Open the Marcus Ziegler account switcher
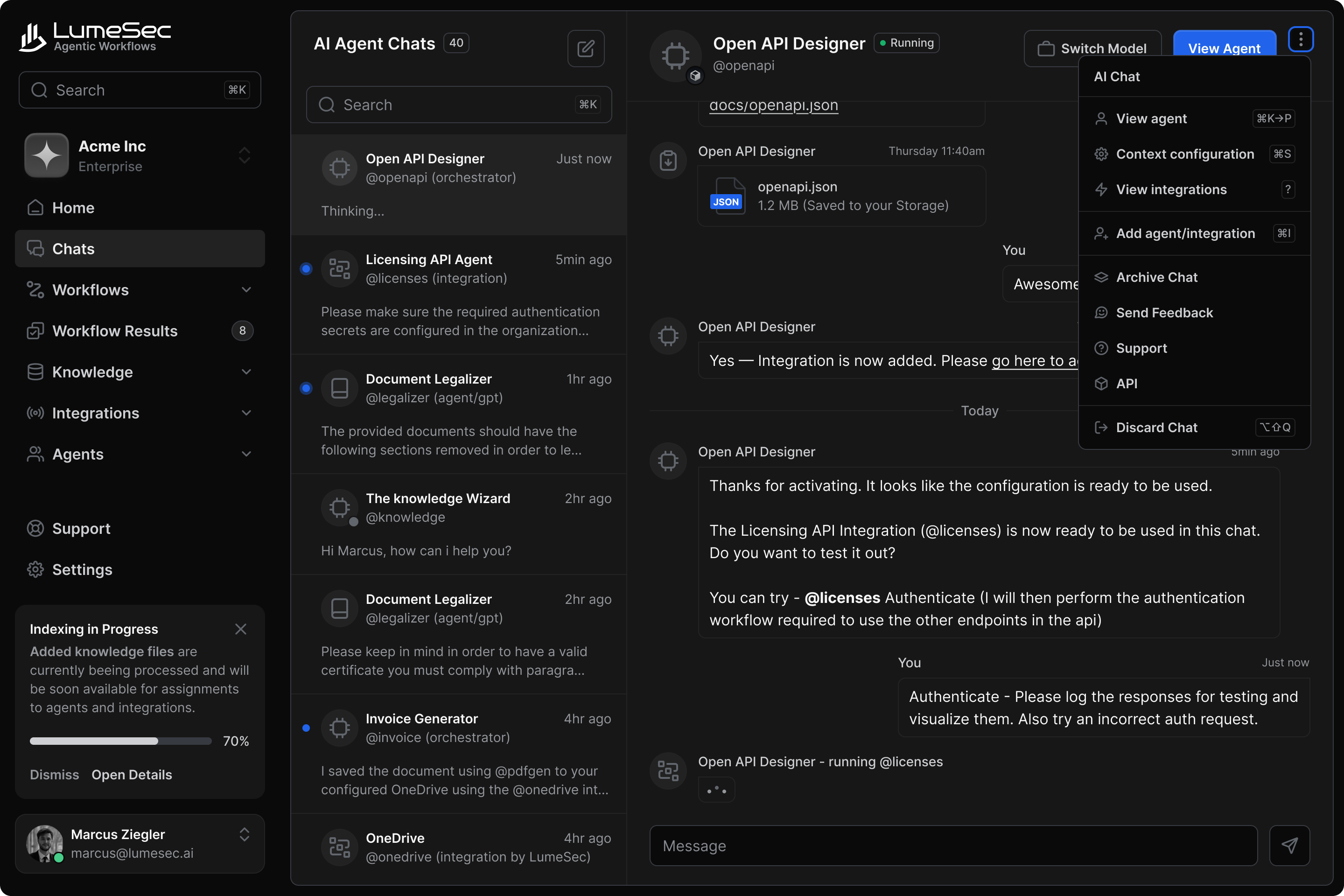Screen dimensions: 1344x896 (x=245, y=835)
